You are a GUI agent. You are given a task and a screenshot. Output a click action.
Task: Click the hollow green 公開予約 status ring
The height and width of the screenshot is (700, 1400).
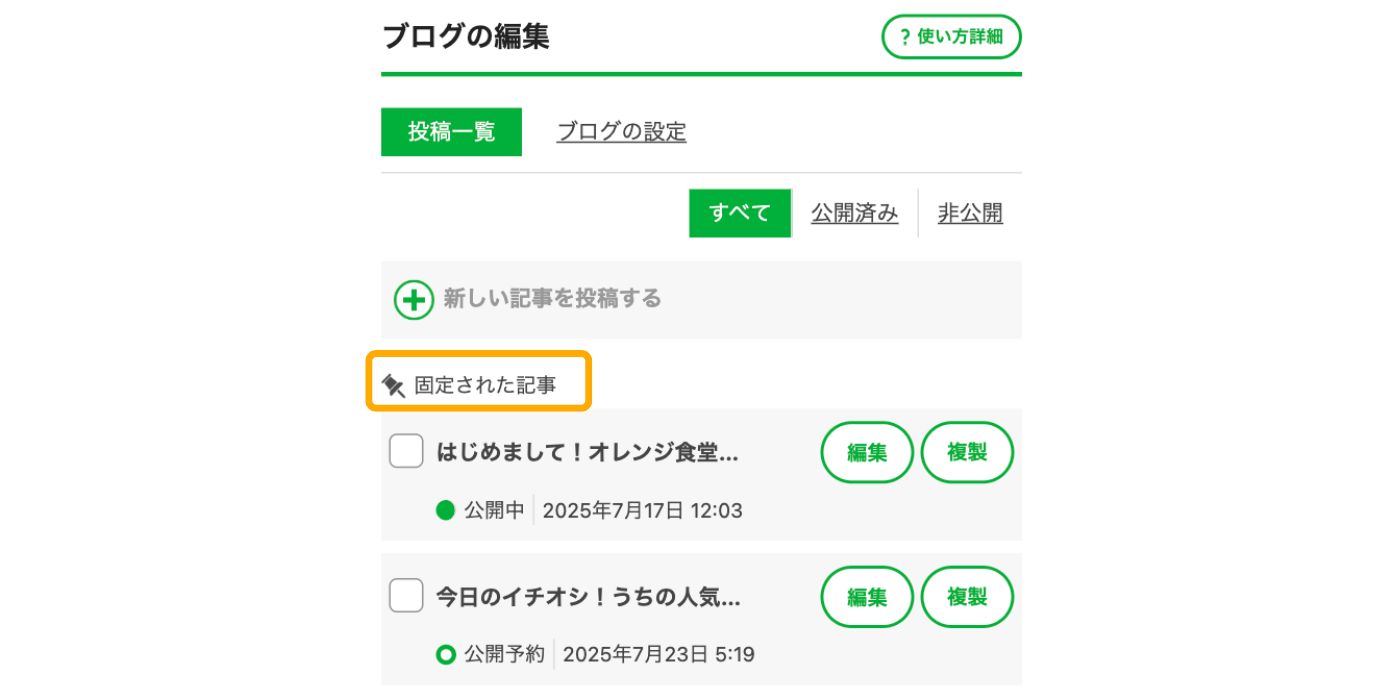[x=446, y=655]
